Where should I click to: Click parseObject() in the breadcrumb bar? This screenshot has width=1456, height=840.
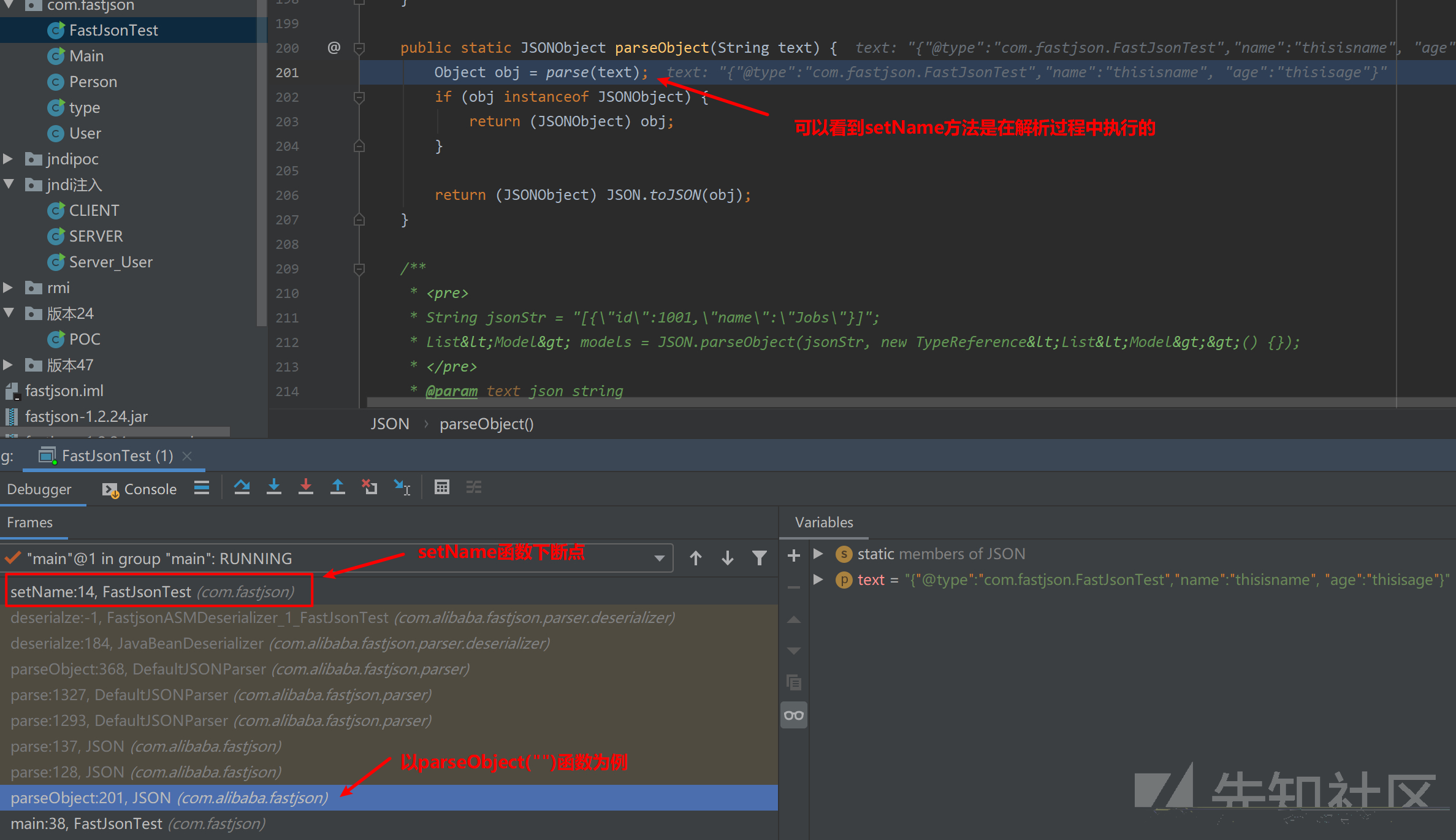pyautogui.click(x=487, y=424)
